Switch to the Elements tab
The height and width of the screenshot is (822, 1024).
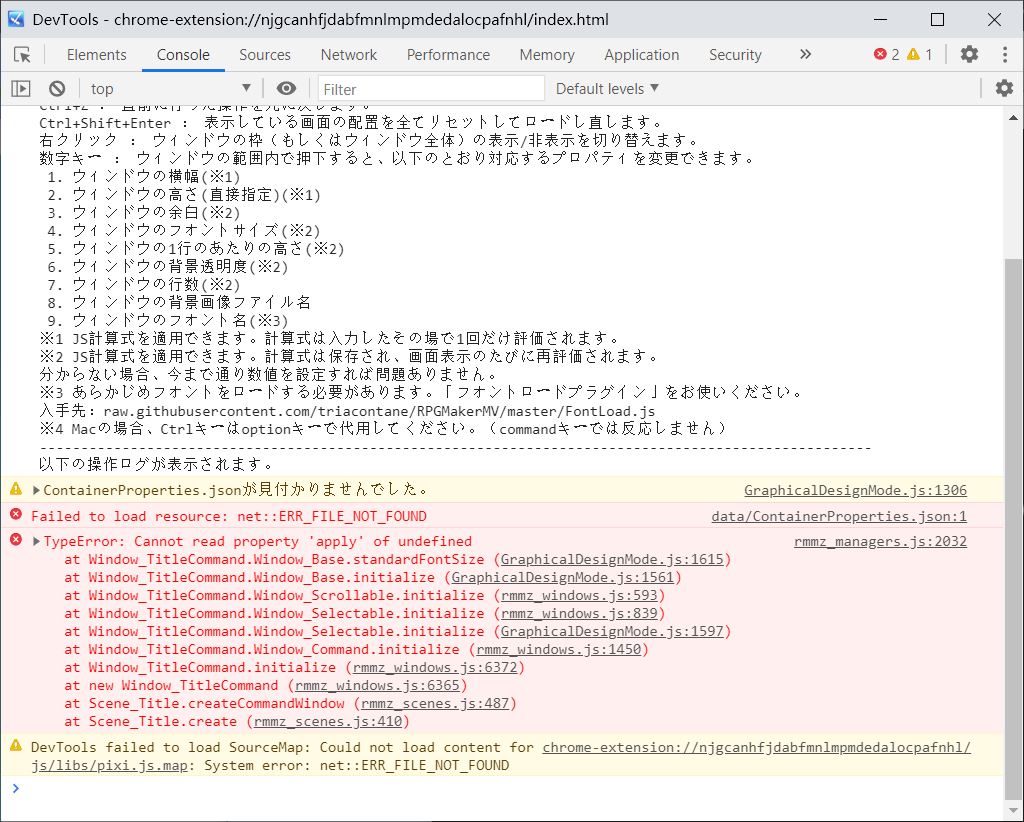click(97, 55)
